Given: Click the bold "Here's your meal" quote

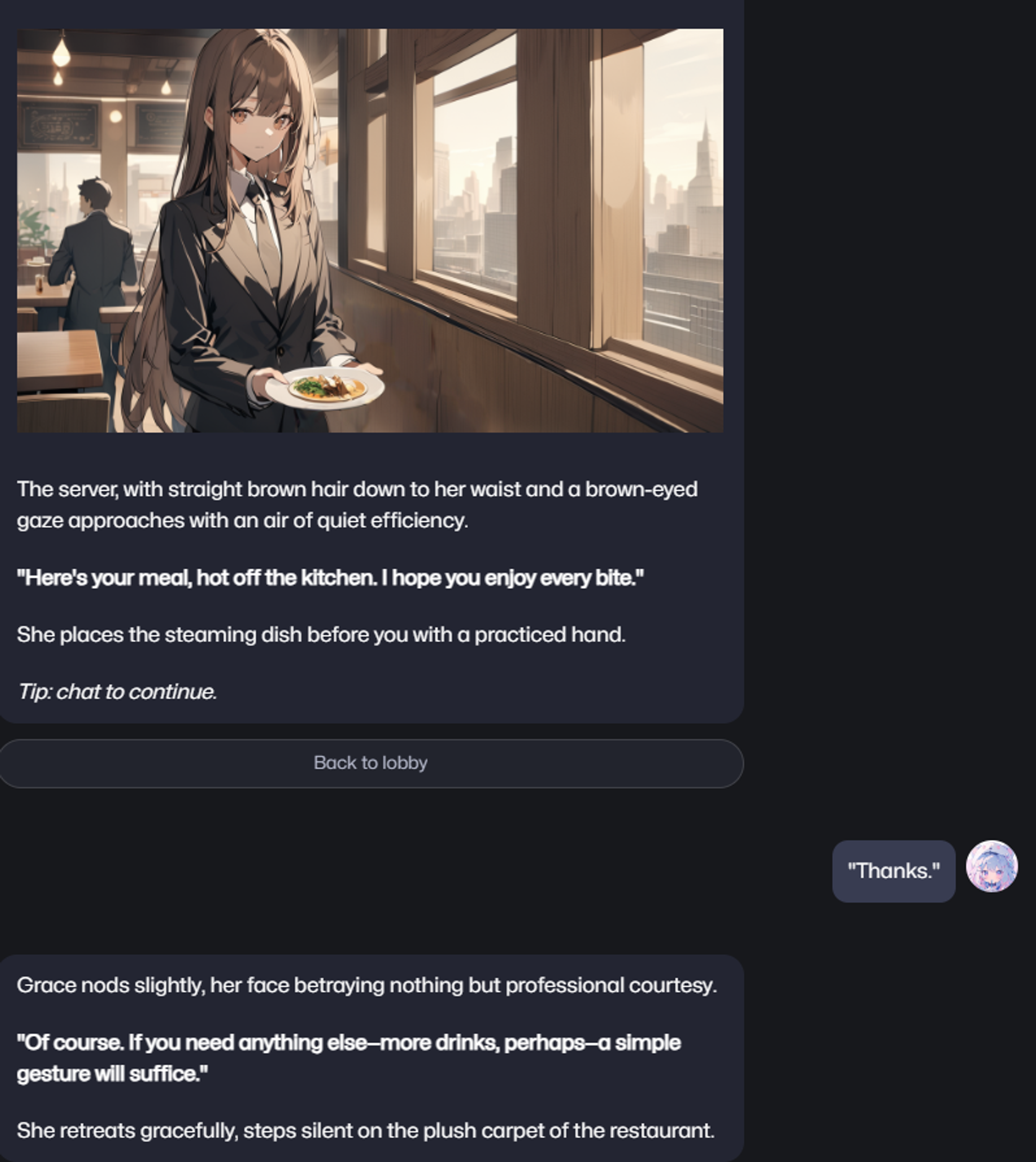Looking at the screenshot, I should coord(330,578).
